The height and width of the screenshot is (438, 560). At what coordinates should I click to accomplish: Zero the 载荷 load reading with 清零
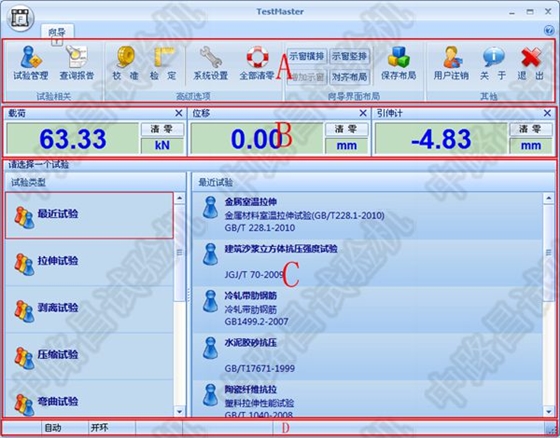162,129
